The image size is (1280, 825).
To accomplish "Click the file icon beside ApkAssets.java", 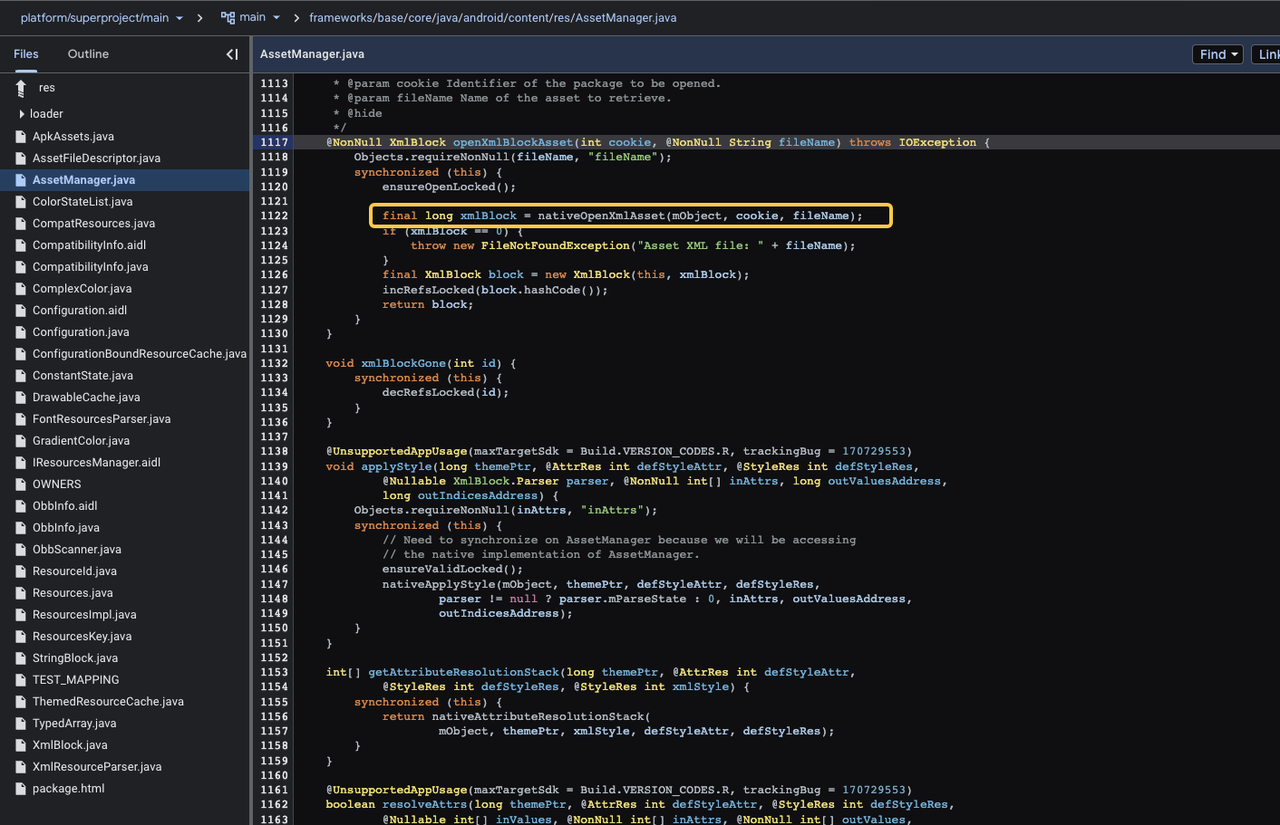I will tap(20, 136).
